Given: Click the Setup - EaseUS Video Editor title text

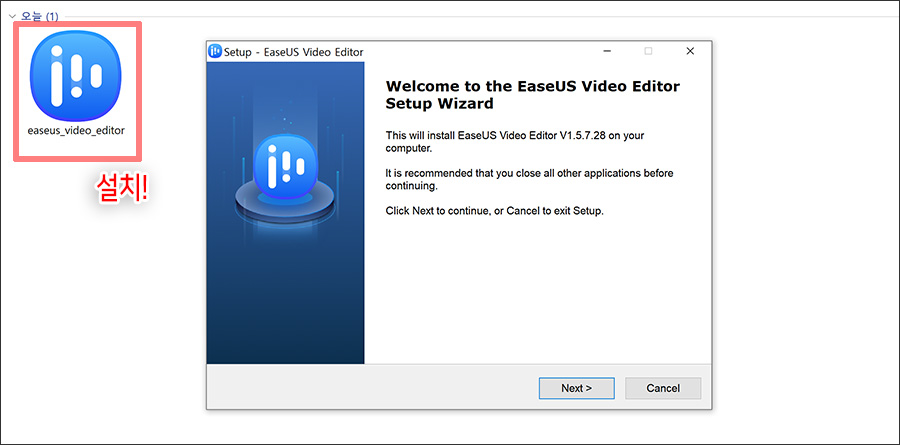Looking at the screenshot, I should [x=293, y=52].
